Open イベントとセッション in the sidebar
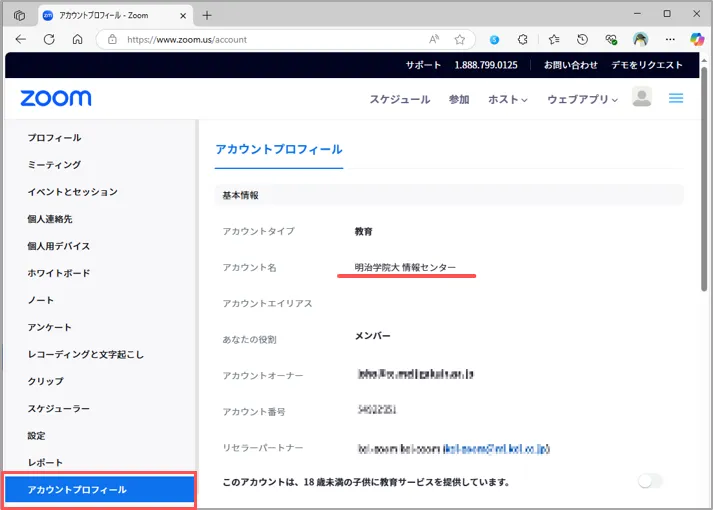713x510 pixels. pos(73,192)
